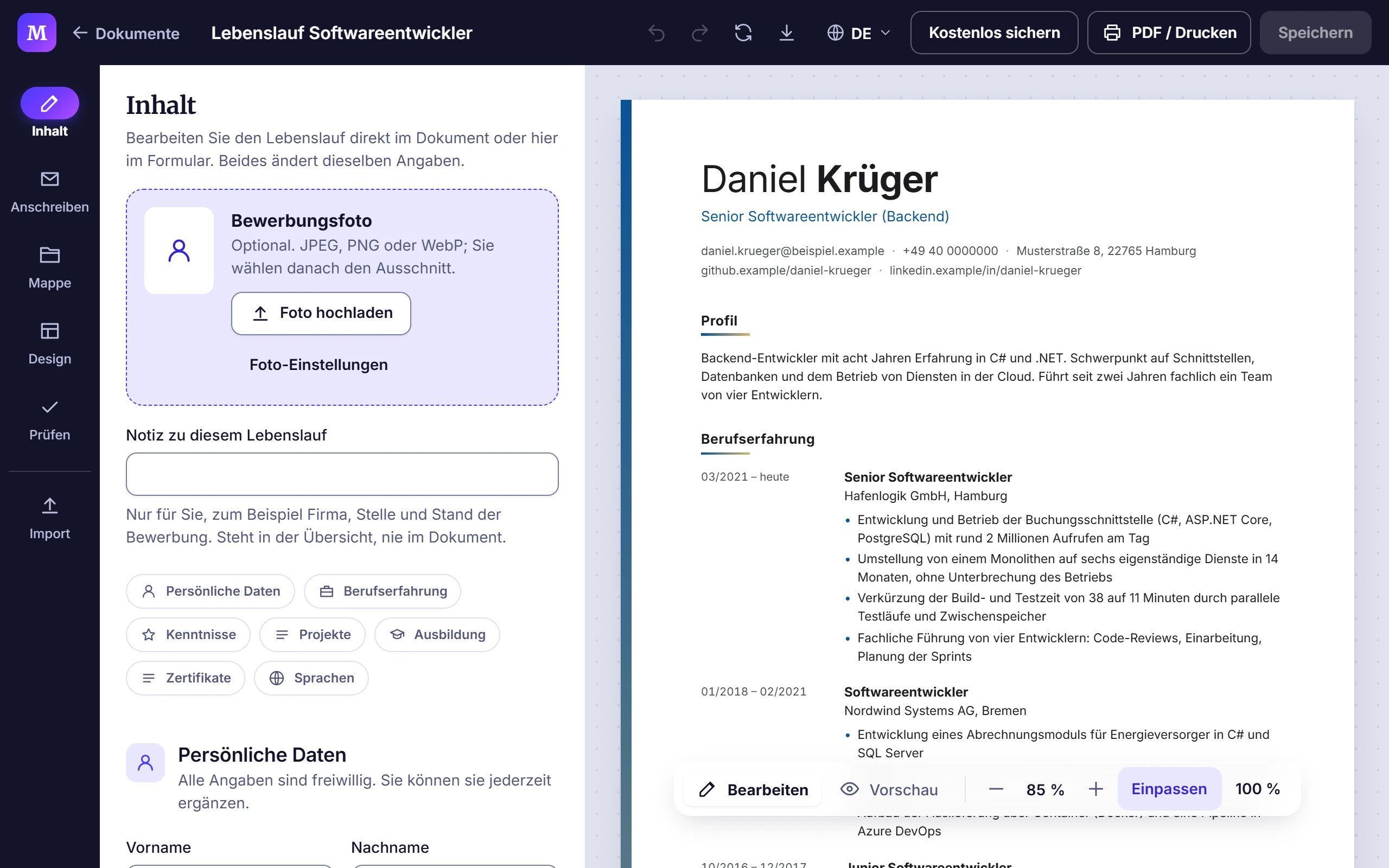Click Nordwind Systems AG, Bremen entry
1389x868 pixels.
[935, 711]
